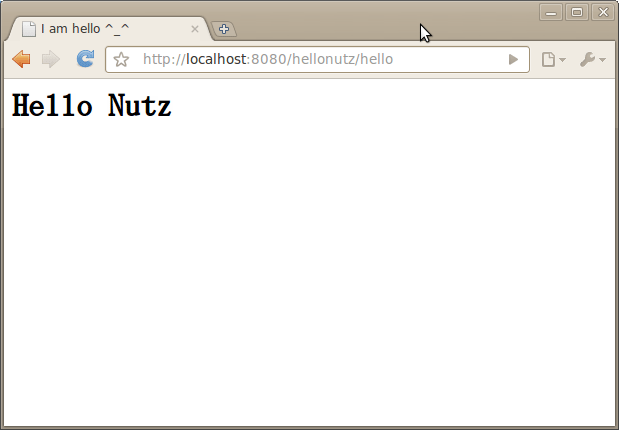This screenshot has height=430, width=619.
Task: Maximize the browser window
Action: point(577,12)
